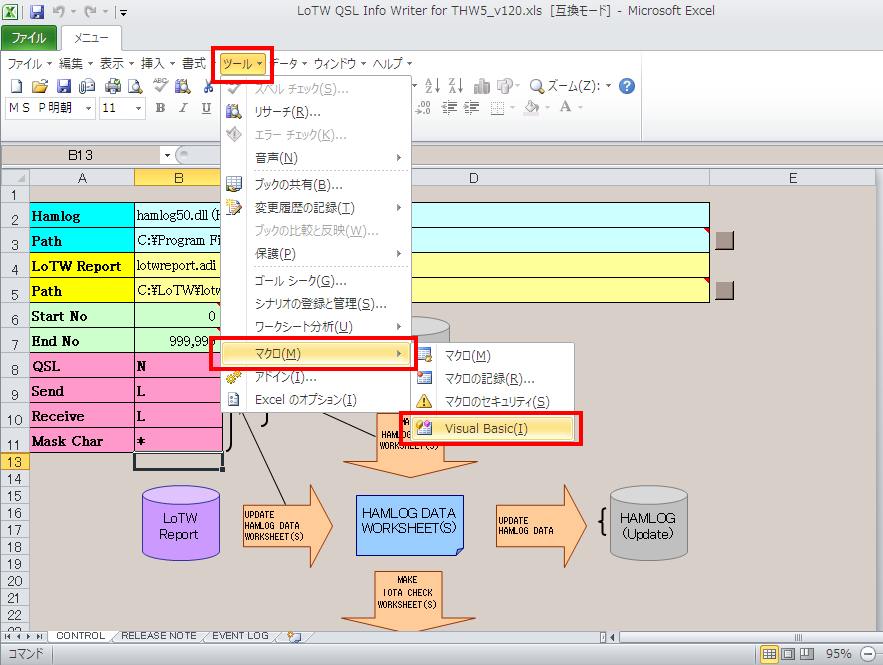Open the fill color dropdown arrow
The height and width of the screenshot is (665, 883).
pos(546,107)
